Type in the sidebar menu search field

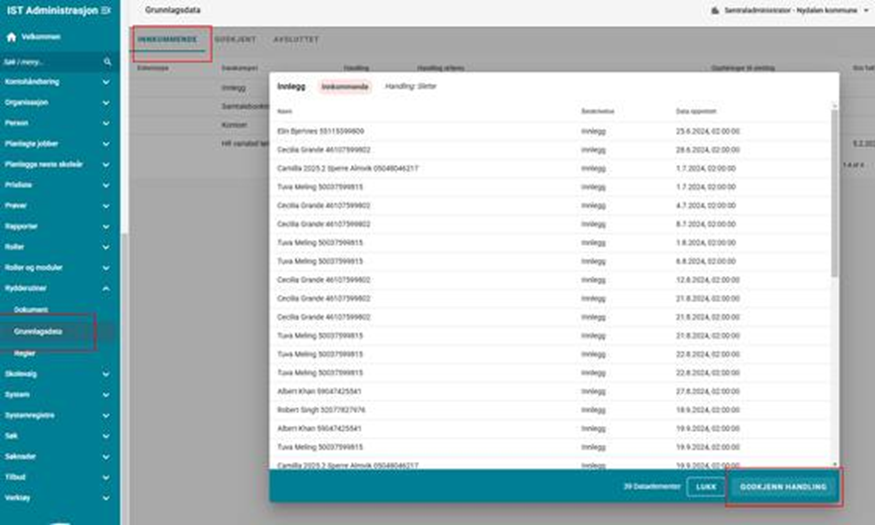click(x=50, y=62)
